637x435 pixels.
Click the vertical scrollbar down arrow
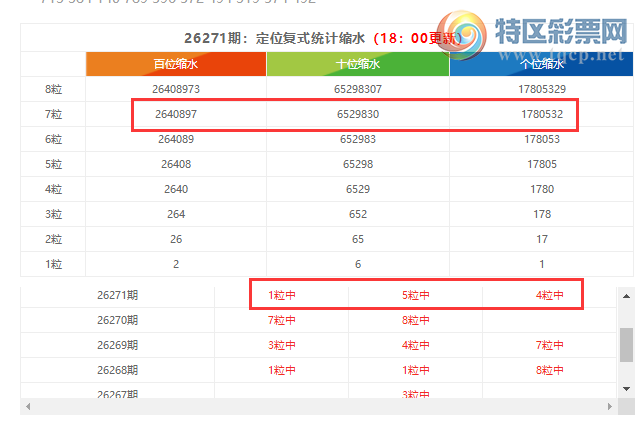[x=626, y=389]
